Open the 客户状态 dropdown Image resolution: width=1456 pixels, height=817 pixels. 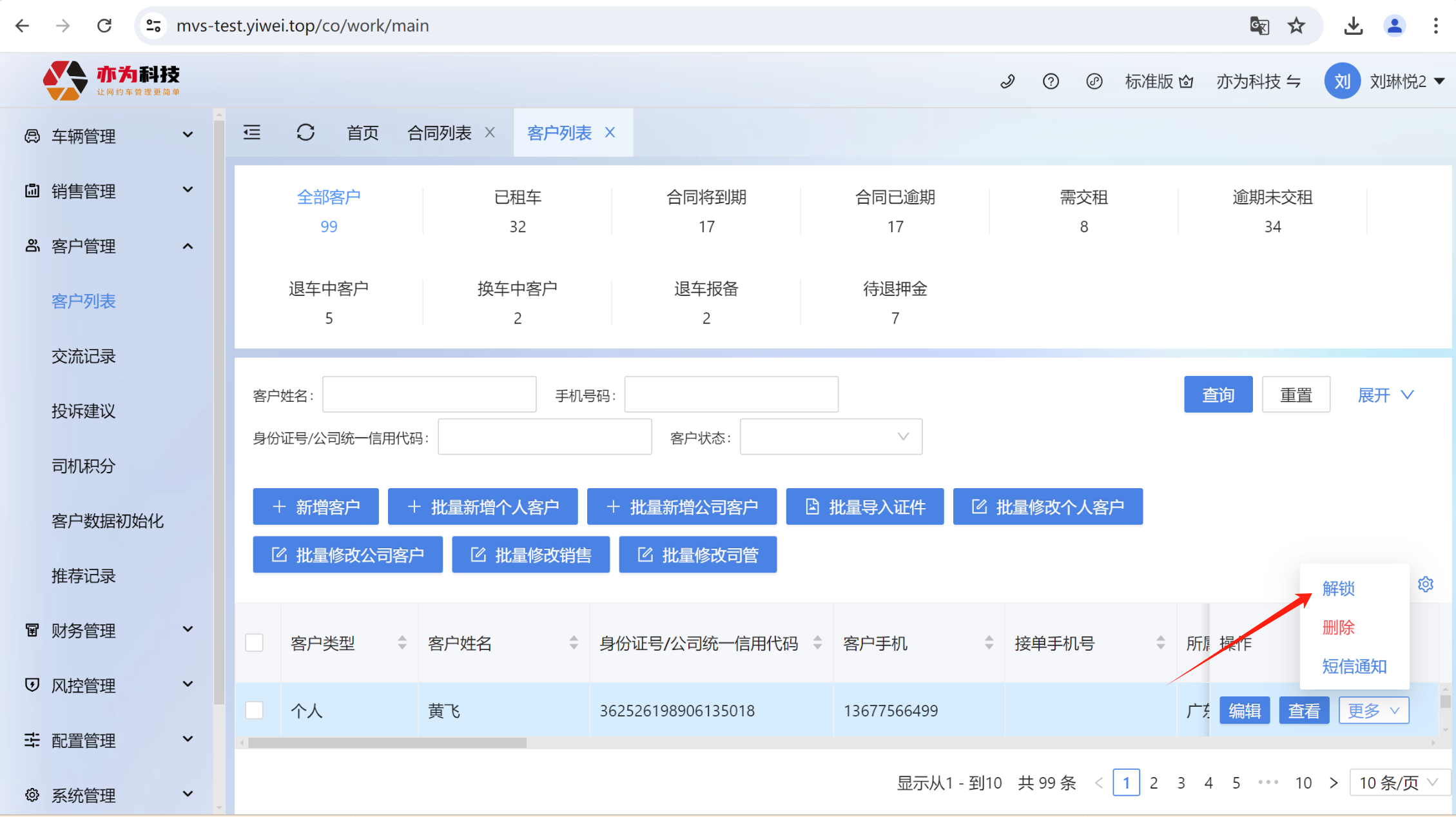tap(830, 437)
